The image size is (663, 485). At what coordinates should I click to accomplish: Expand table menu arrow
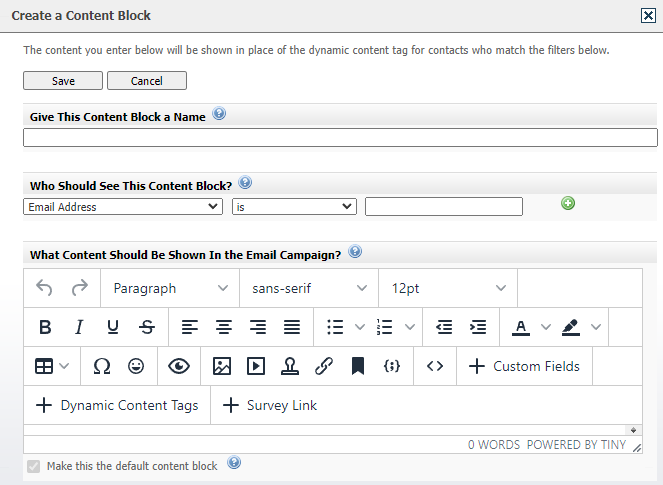coord(64,366)
